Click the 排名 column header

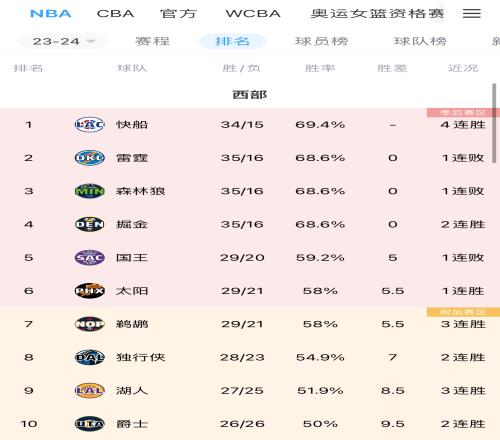(x=28, y=68)
